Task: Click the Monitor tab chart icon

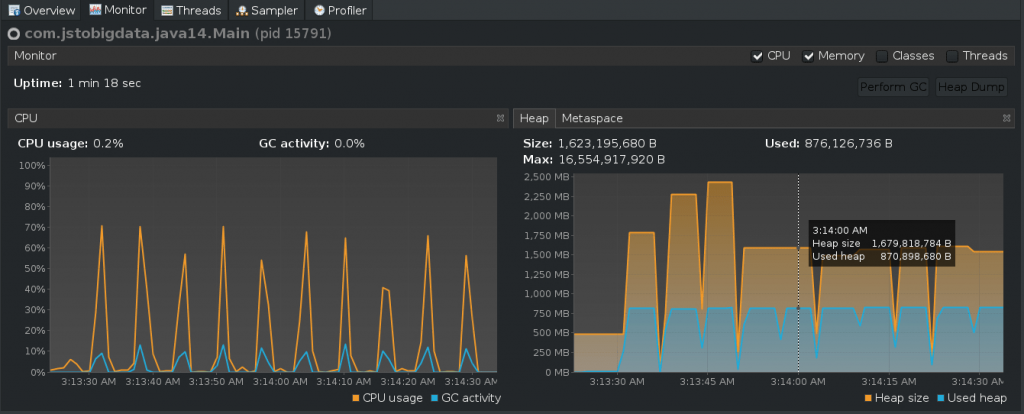Action: [x=95, y=10]
